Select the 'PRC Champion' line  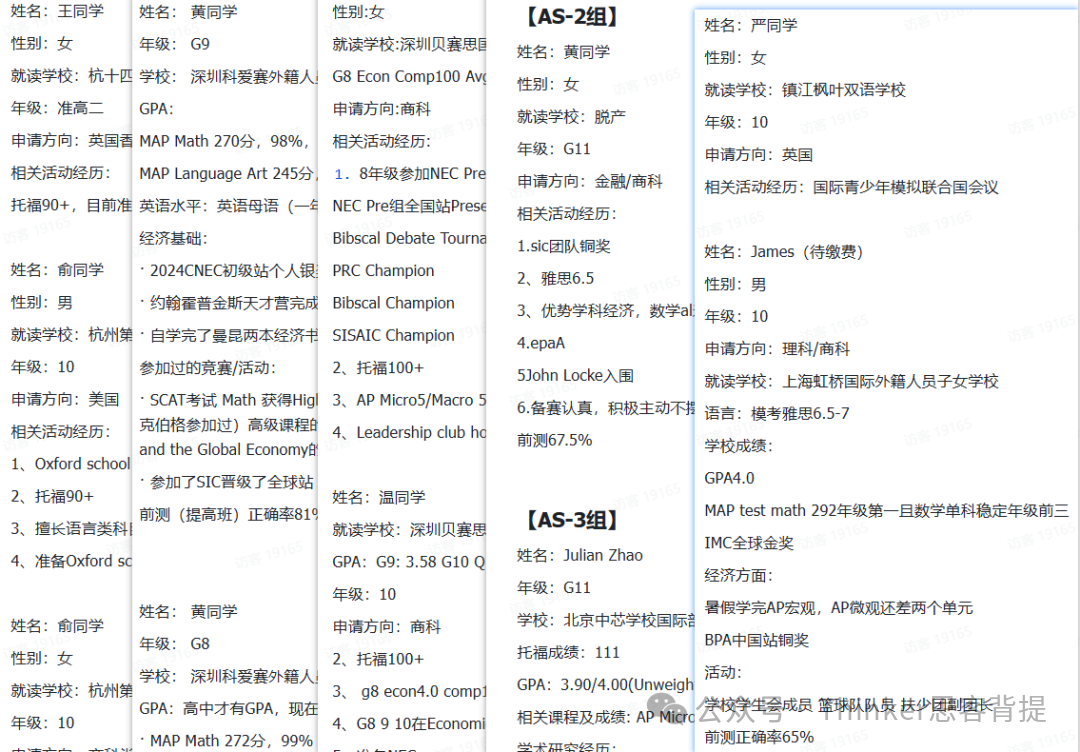tap(383, 271)
